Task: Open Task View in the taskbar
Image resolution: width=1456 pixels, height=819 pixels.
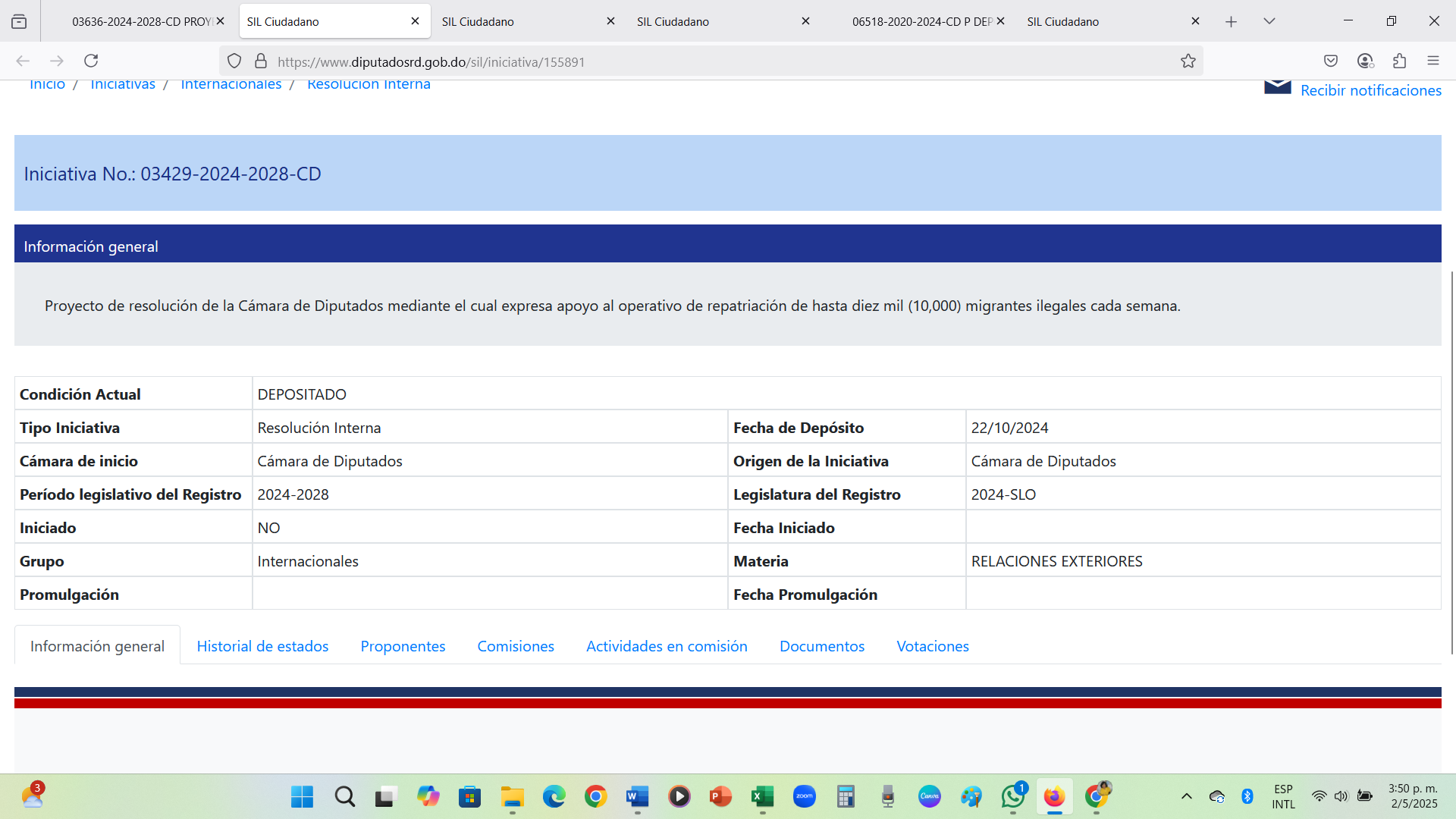Action: coord(386,796)
